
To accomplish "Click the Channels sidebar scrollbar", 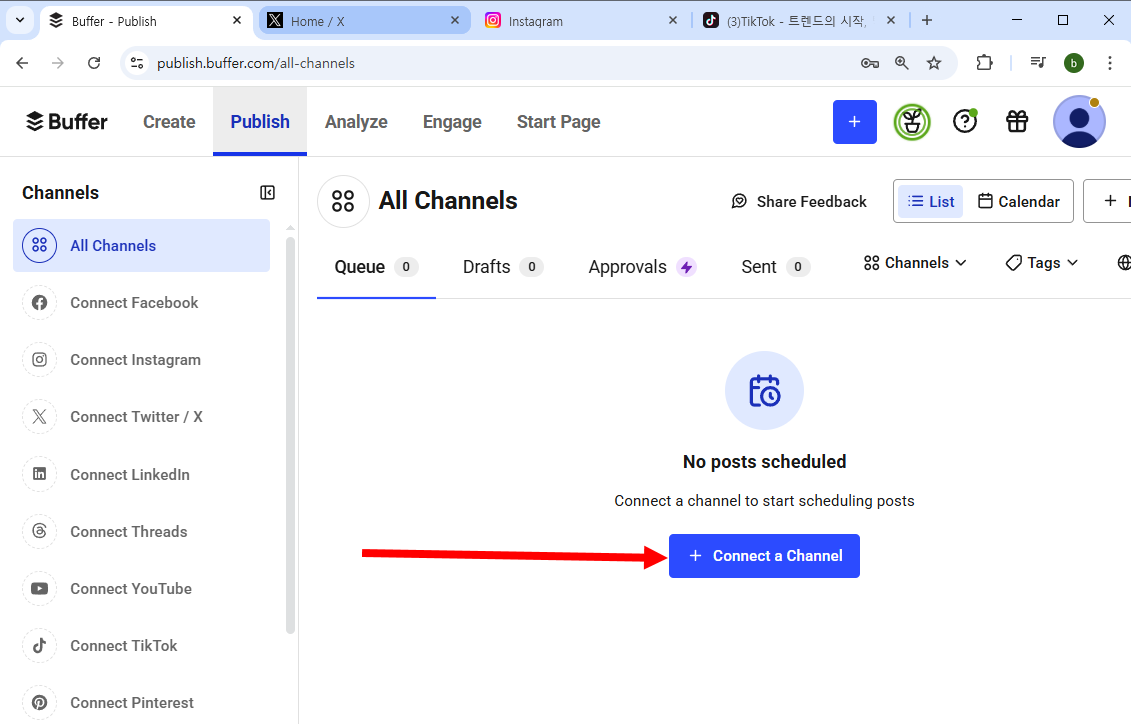I will pyautogui.click(x=290, y=436).
